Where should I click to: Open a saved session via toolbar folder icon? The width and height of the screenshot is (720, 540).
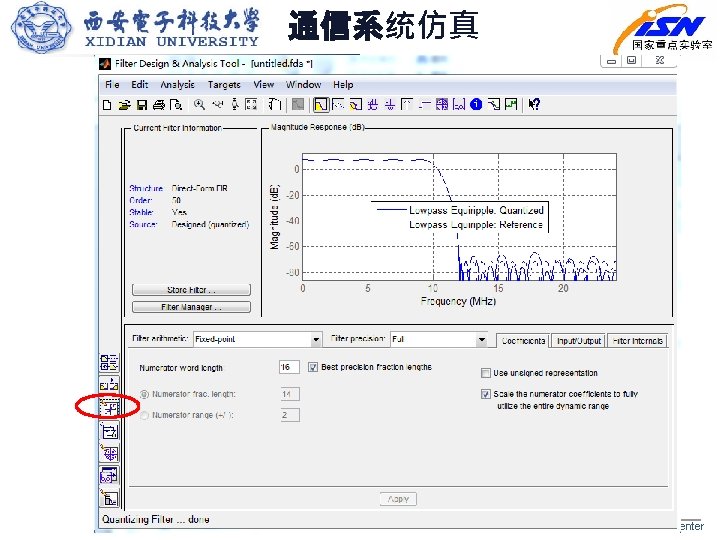coord(124,105)
